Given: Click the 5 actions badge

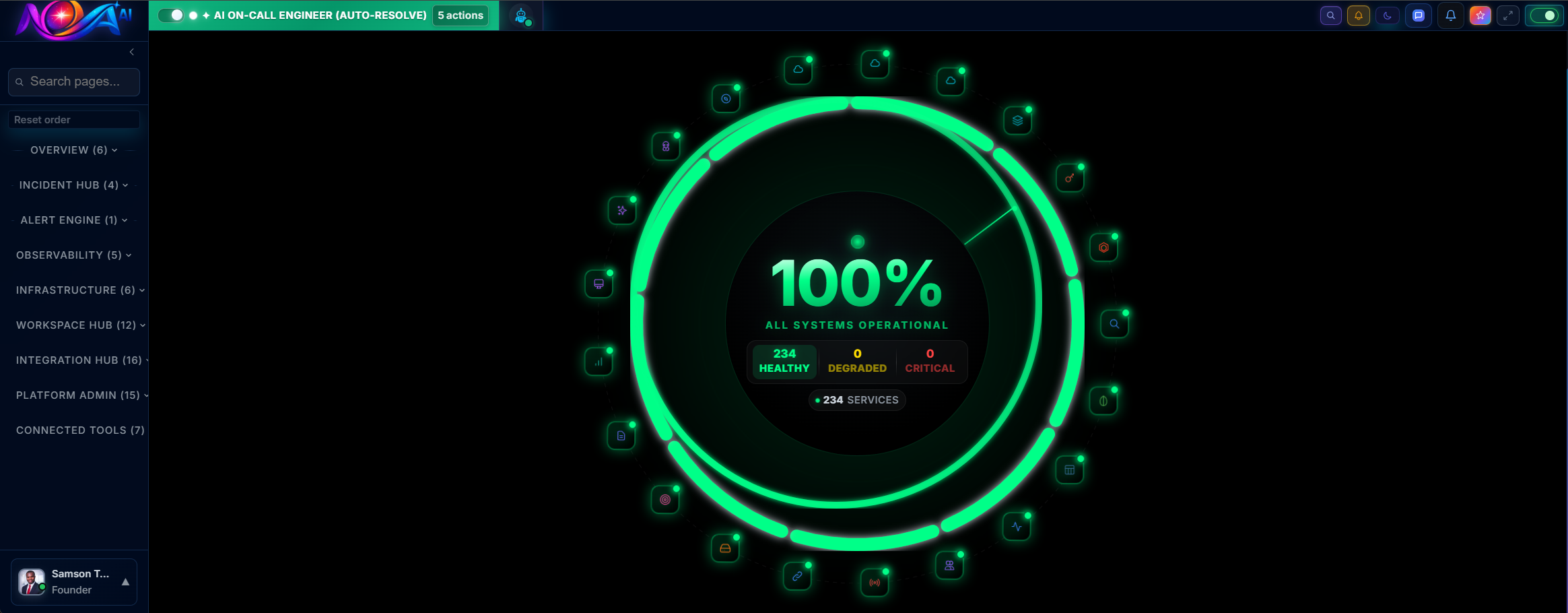Looking at the screenshot, I should (x=461, y=15).
